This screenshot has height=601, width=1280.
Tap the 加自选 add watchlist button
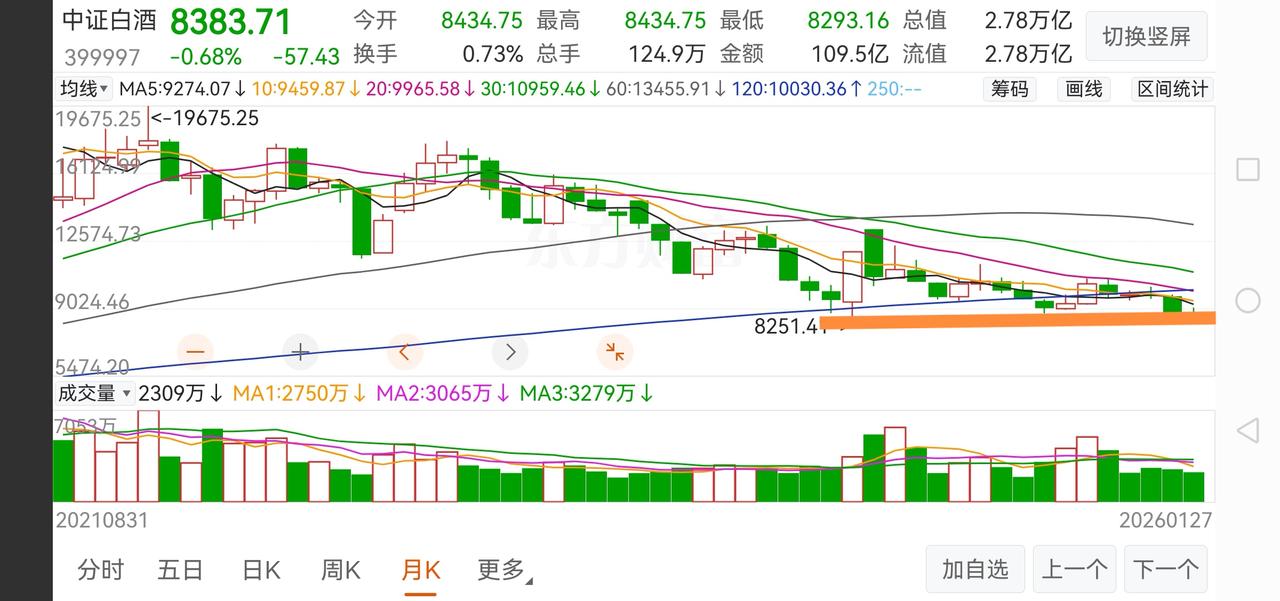click(x=975, y=570)
